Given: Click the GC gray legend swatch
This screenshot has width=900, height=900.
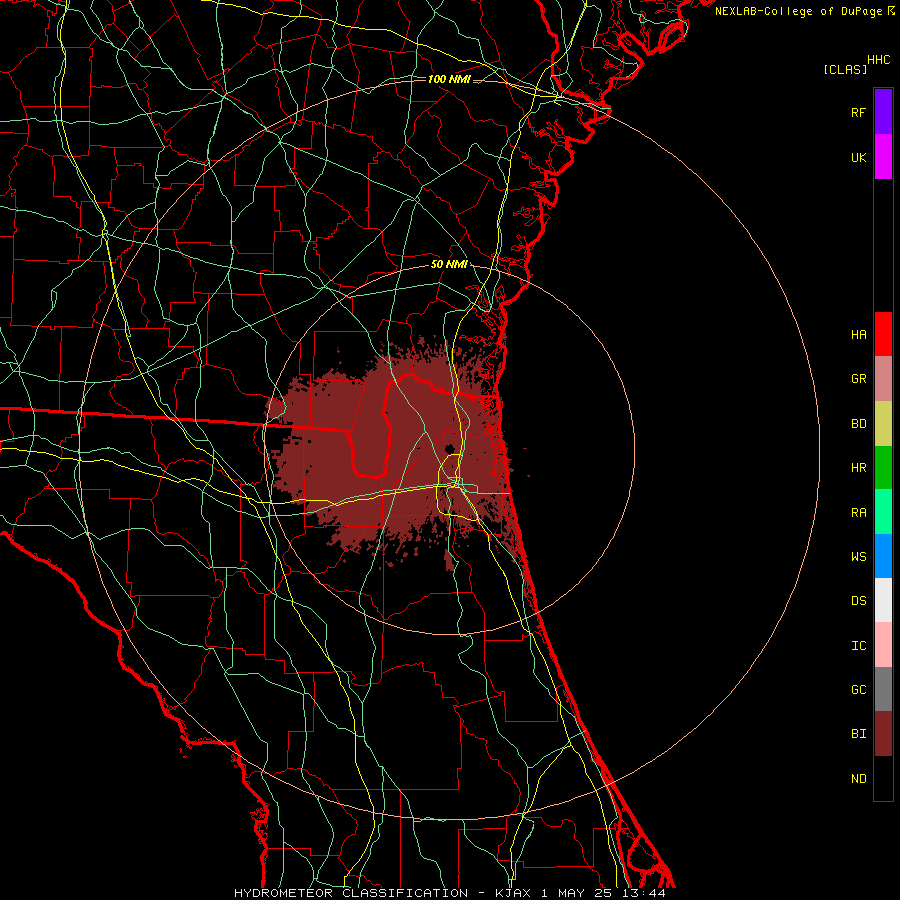Looking at the screenshot, I should point(883,689).
